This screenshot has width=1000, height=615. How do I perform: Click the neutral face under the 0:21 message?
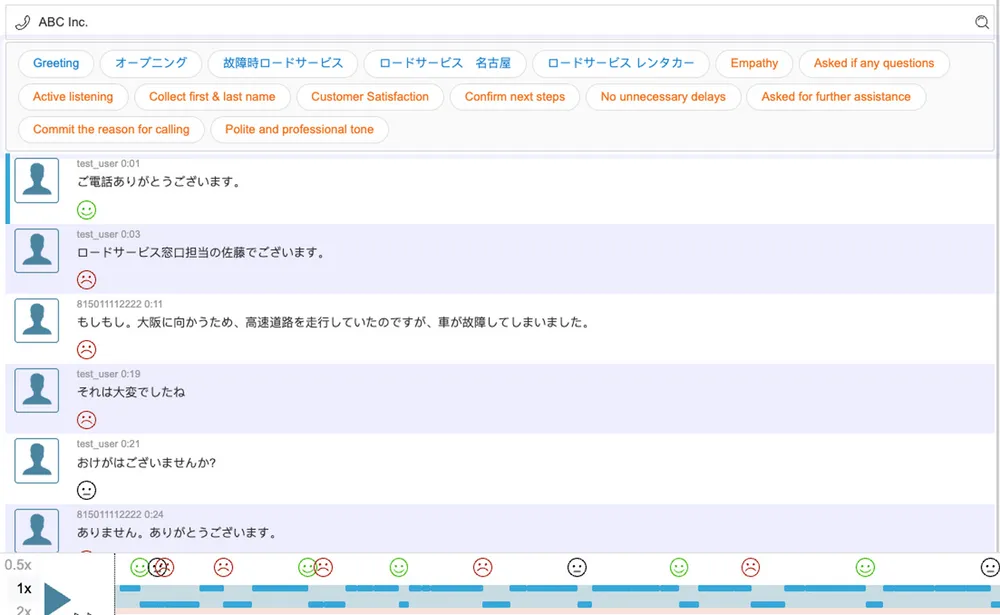point(87,490)
